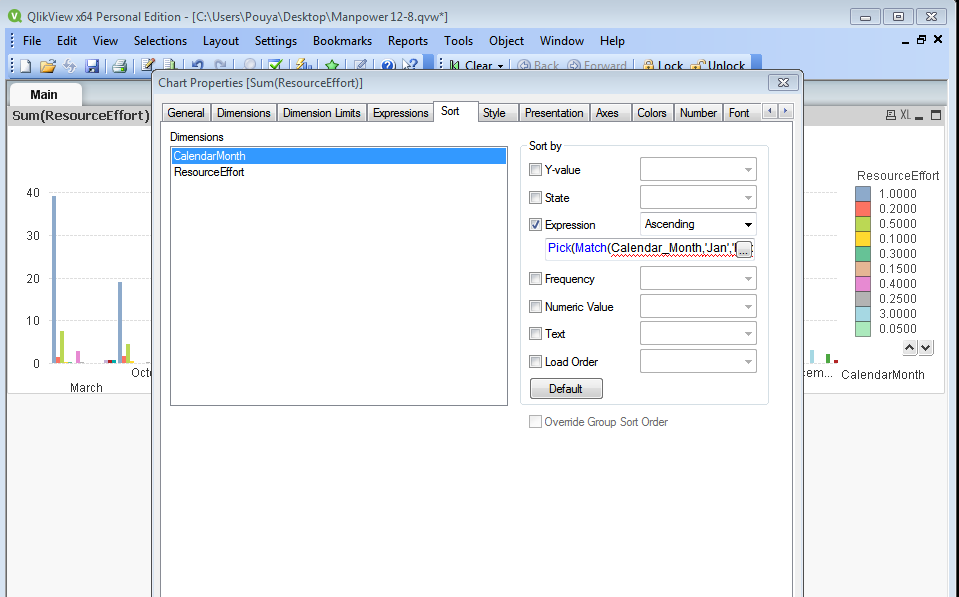Image resolution: width=959 pixels, height=597 pixels.
Task: Maximize the chart object via caption icon
Action: point(936,115)
